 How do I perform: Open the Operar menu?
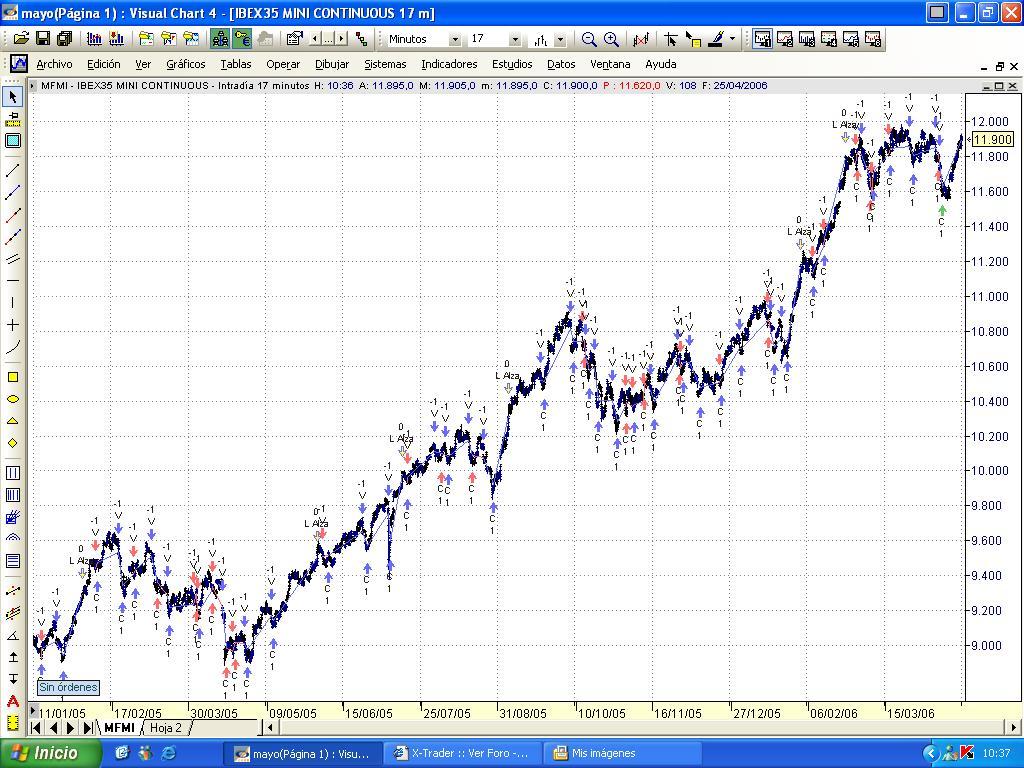coord(283,64)
